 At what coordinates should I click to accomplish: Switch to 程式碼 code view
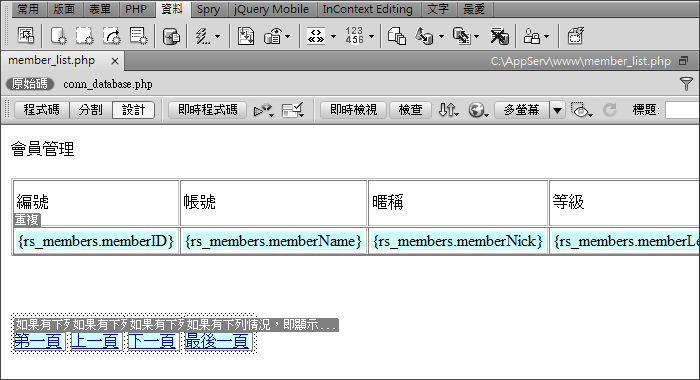(x=42, y=110)
